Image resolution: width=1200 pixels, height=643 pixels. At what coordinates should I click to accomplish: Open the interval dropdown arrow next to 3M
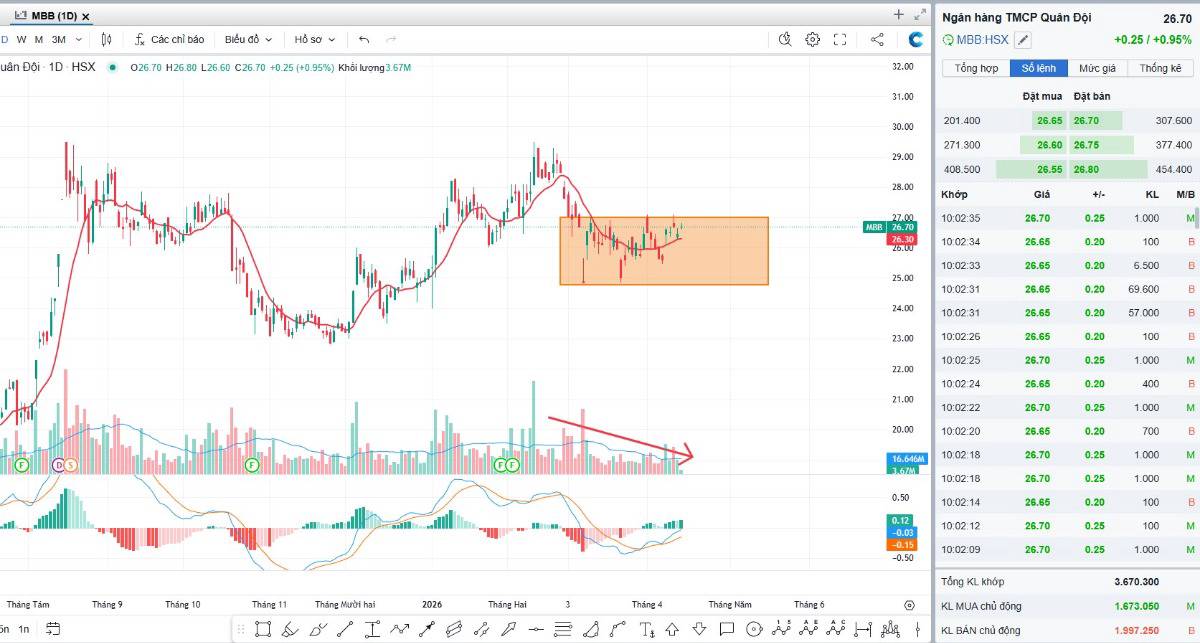(x=77, y=39)
